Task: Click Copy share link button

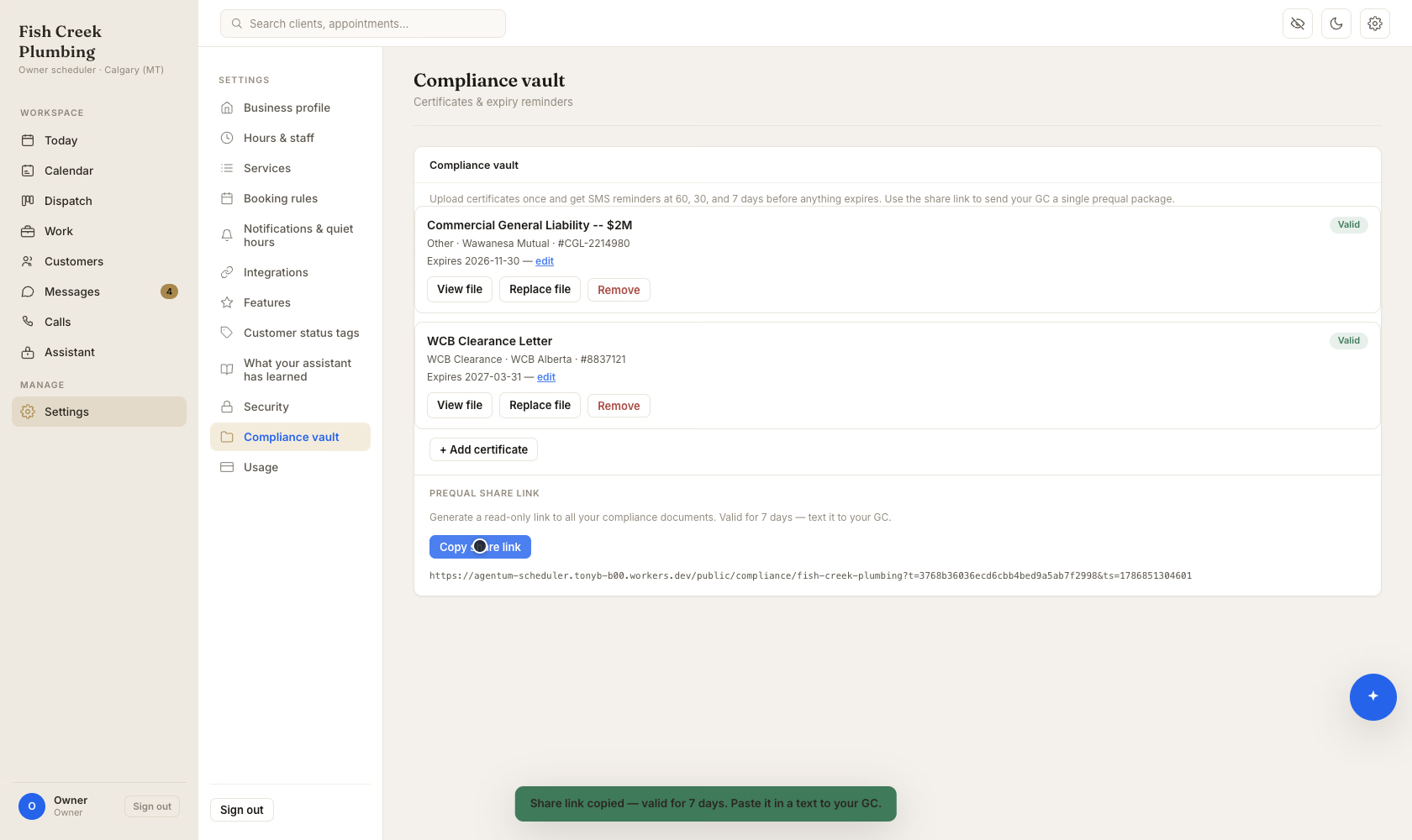Action: (x=480, y=547)
